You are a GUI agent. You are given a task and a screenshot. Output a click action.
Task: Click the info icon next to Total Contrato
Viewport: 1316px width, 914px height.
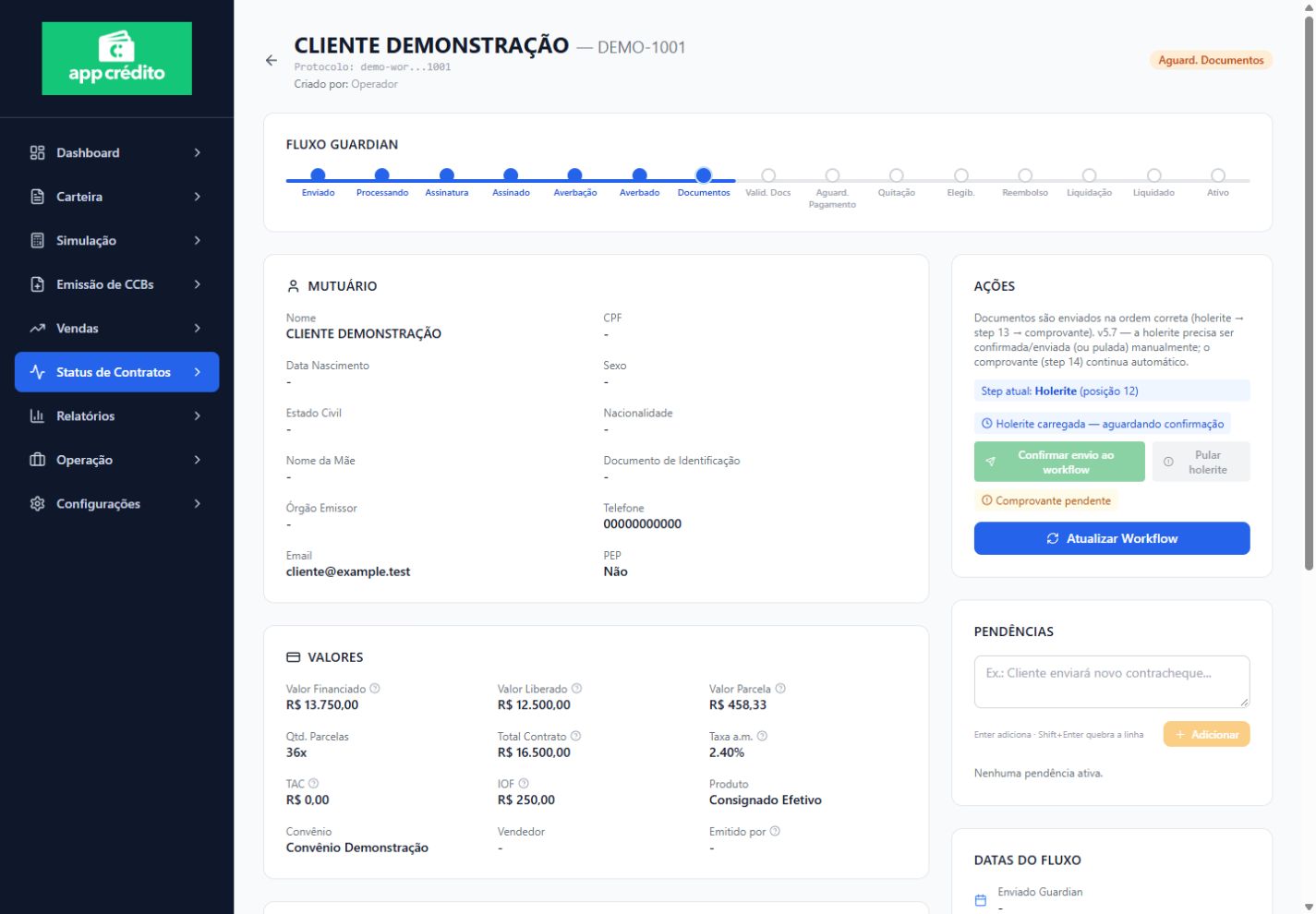click(x=575, y=736)
